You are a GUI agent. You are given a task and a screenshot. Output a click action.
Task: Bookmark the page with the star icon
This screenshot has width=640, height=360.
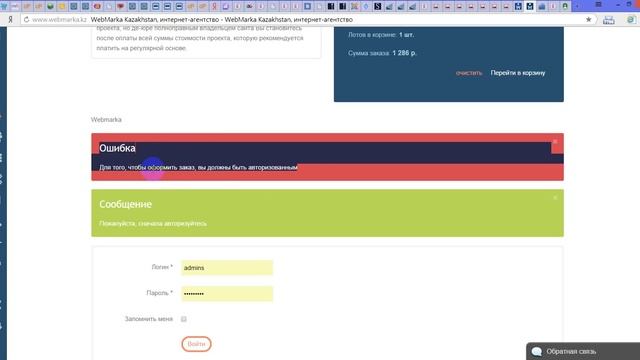tap(588, 19)
